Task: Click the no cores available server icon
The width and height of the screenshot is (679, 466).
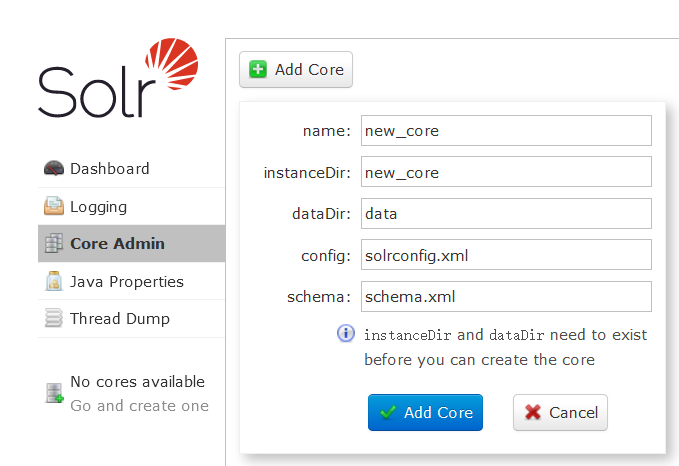Action: tap(54, 394)
